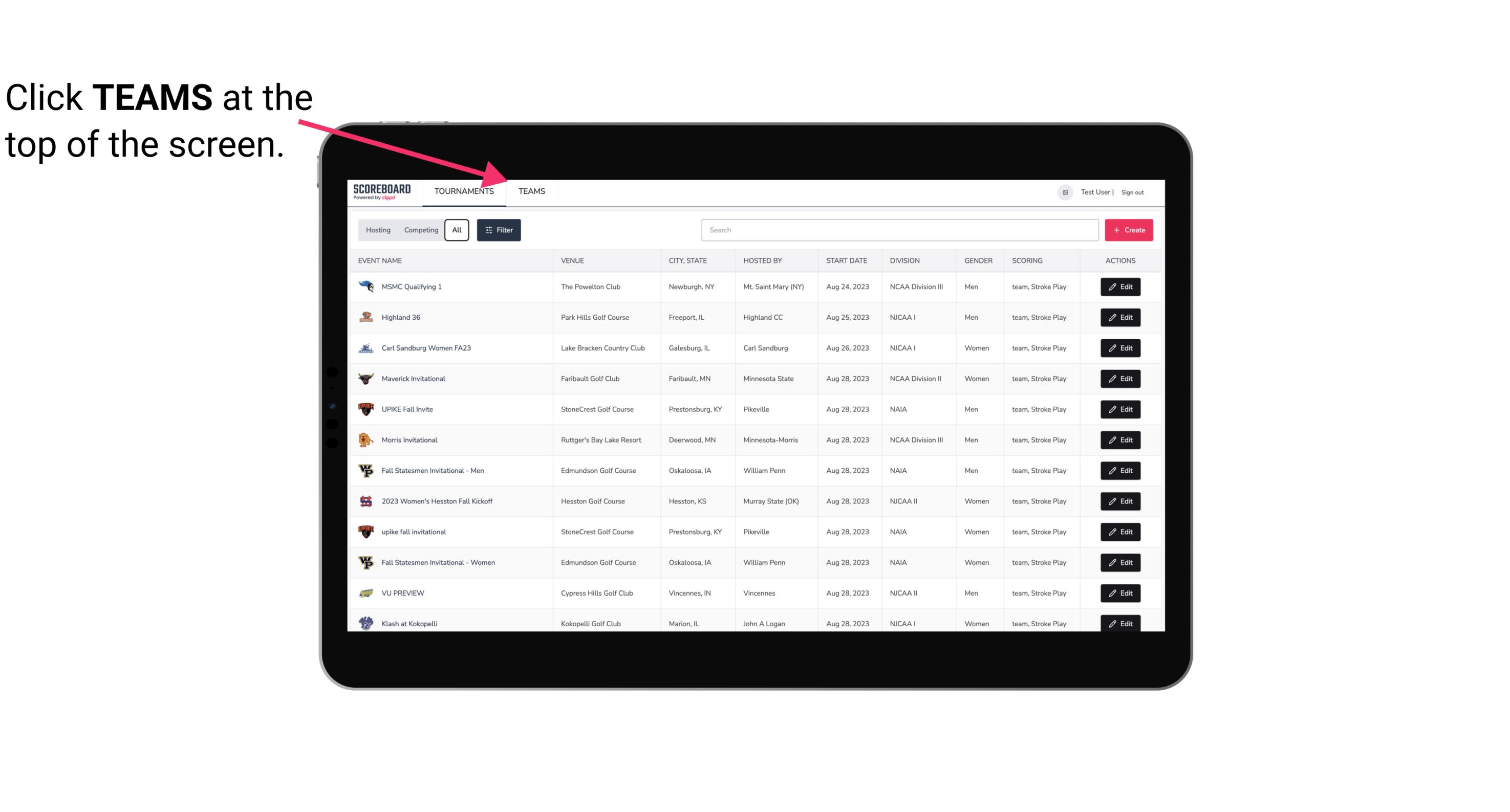Click the TOURNAMENTS navigation tab
Screen dimensions: 1510x812
point(464,191)
